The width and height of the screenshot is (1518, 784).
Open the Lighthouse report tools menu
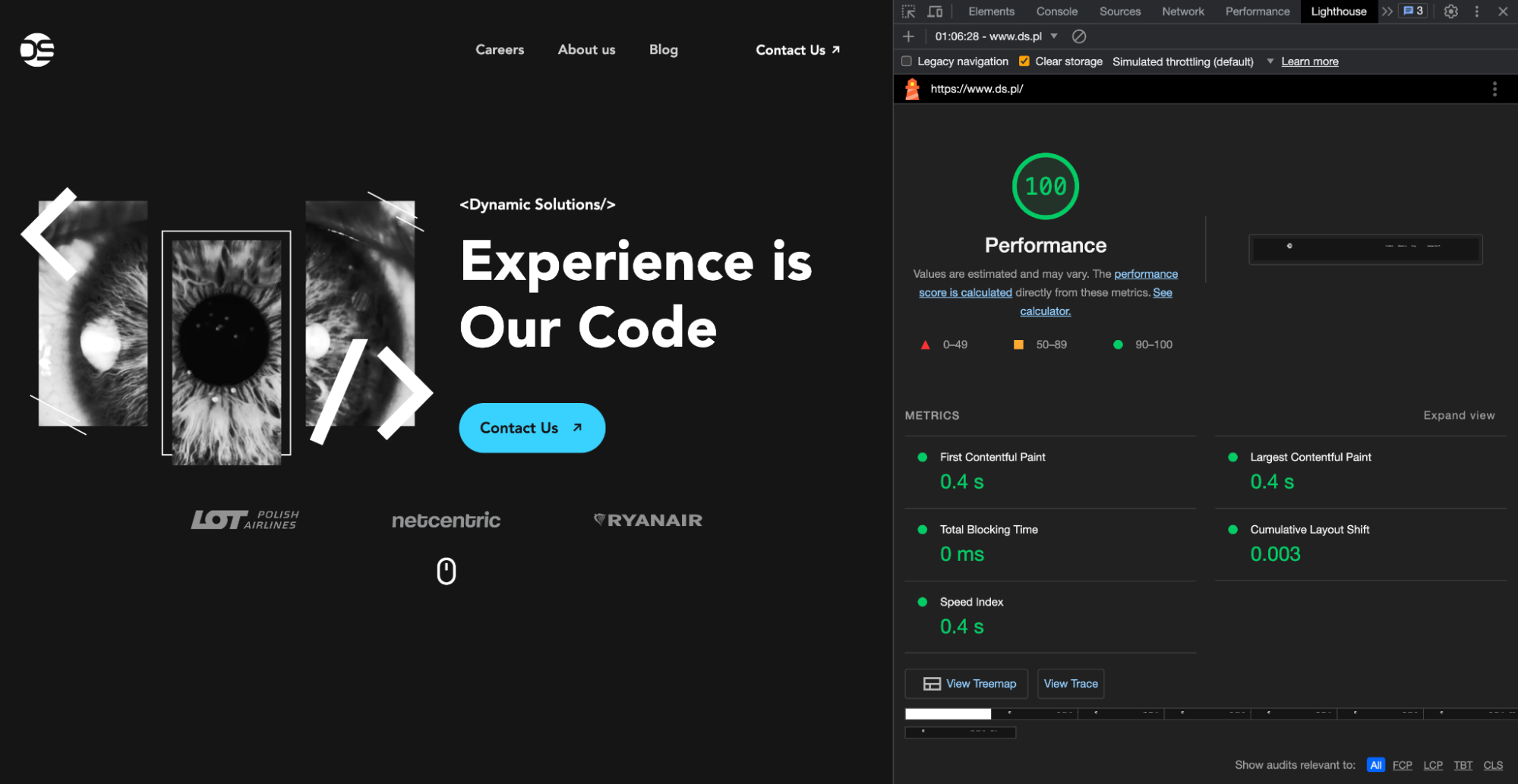[x=1494, y=89]
